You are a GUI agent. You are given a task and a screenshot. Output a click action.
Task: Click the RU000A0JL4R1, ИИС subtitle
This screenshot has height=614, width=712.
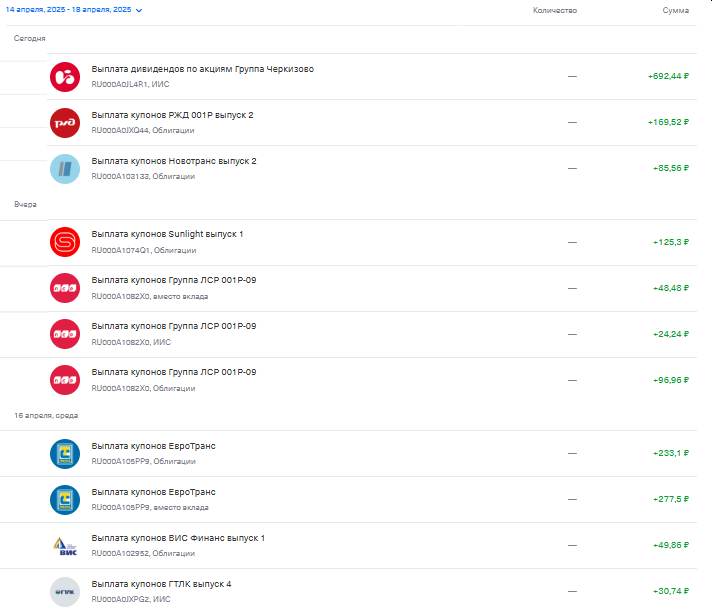(x=130, y=84)
